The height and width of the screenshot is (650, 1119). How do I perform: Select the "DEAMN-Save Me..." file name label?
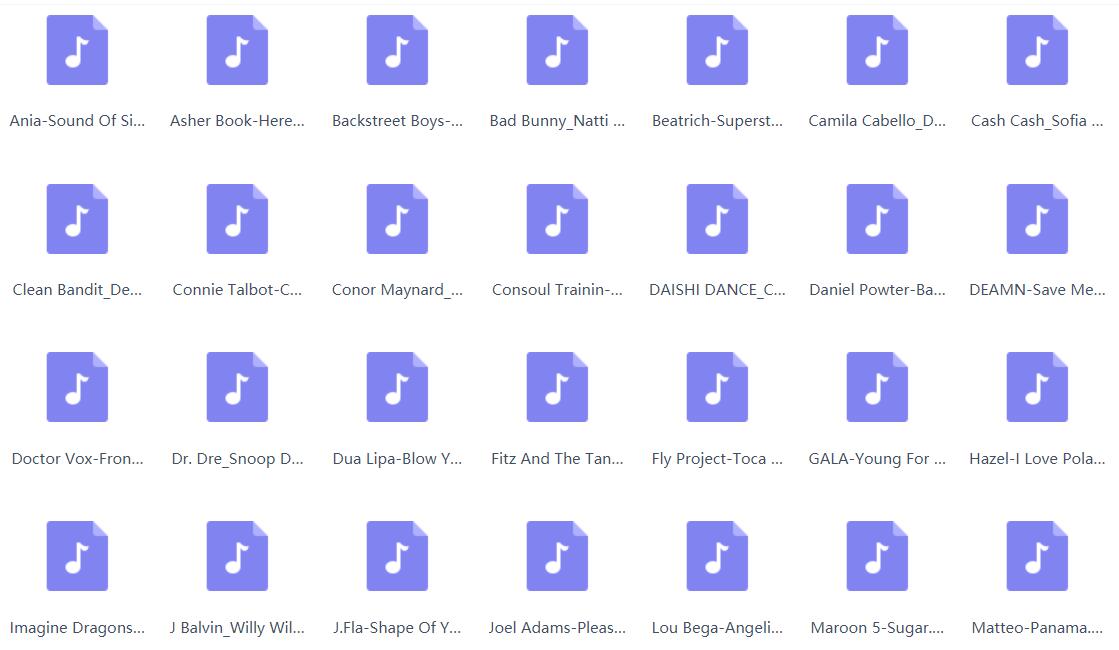1037,290
